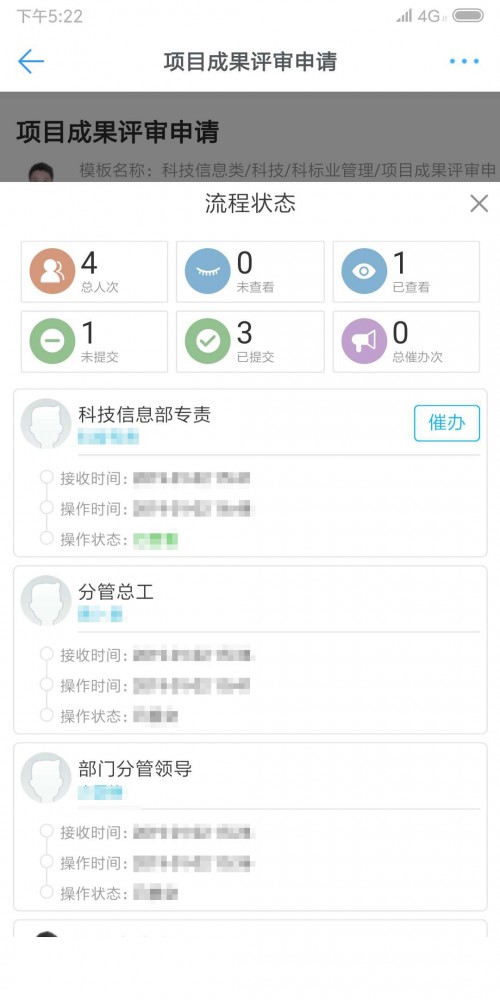Tap the 已提交 checkmark circle icon
Screen dimensions: 500x1000
click(x=208, y=341)
